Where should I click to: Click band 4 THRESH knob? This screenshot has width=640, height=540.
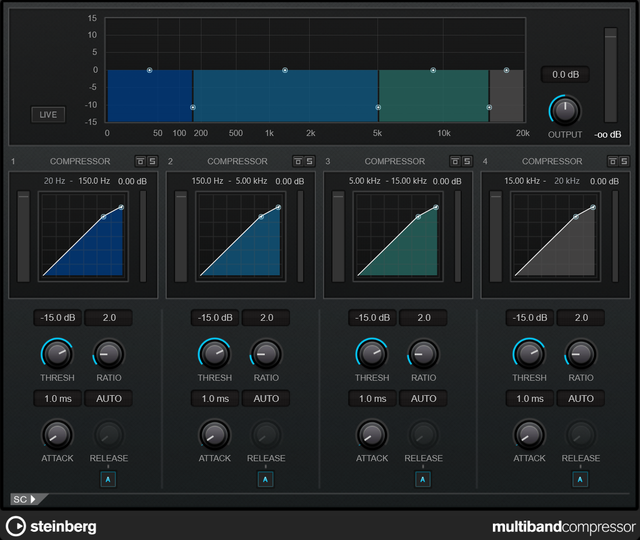pos(529,354)
